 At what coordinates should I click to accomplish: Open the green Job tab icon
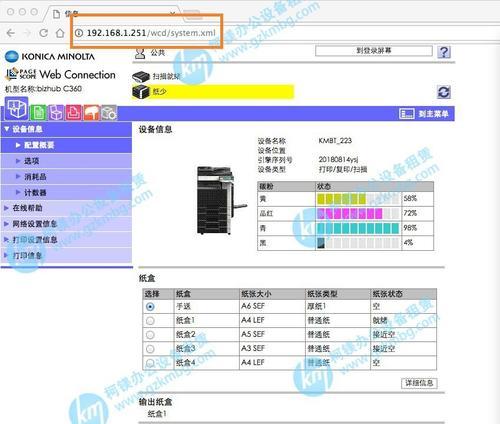coord(38,113)
